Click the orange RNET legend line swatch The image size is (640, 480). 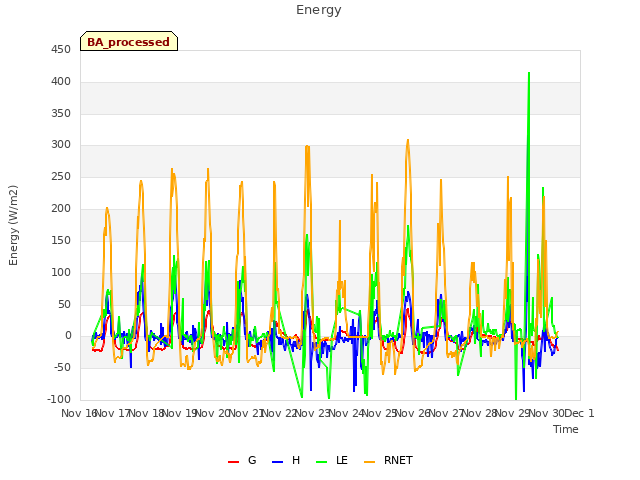tap(369, 462)
